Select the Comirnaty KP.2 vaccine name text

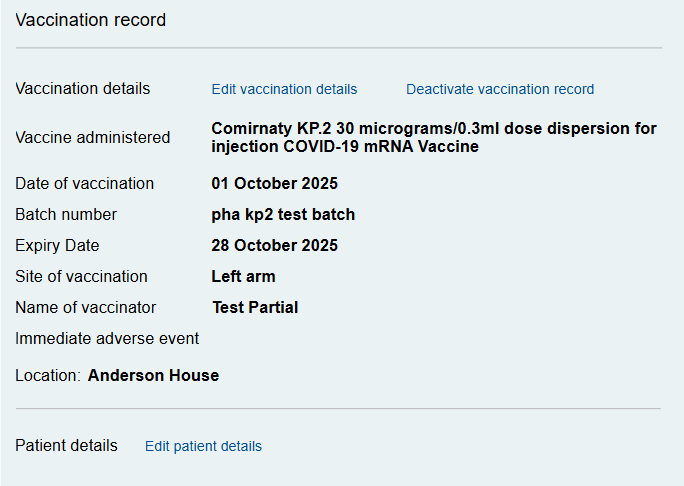pyautogui.click(x=434, y=137)
